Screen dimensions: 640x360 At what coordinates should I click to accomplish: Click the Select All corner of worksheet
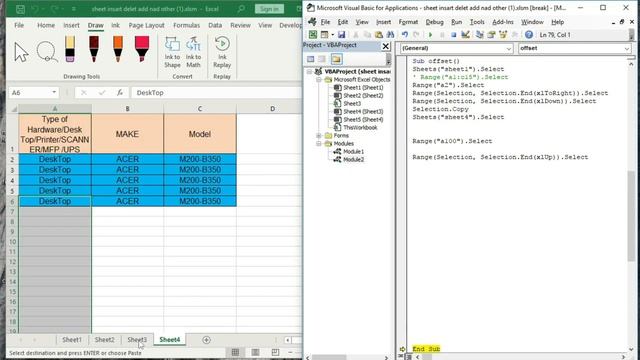coord(13,109)
